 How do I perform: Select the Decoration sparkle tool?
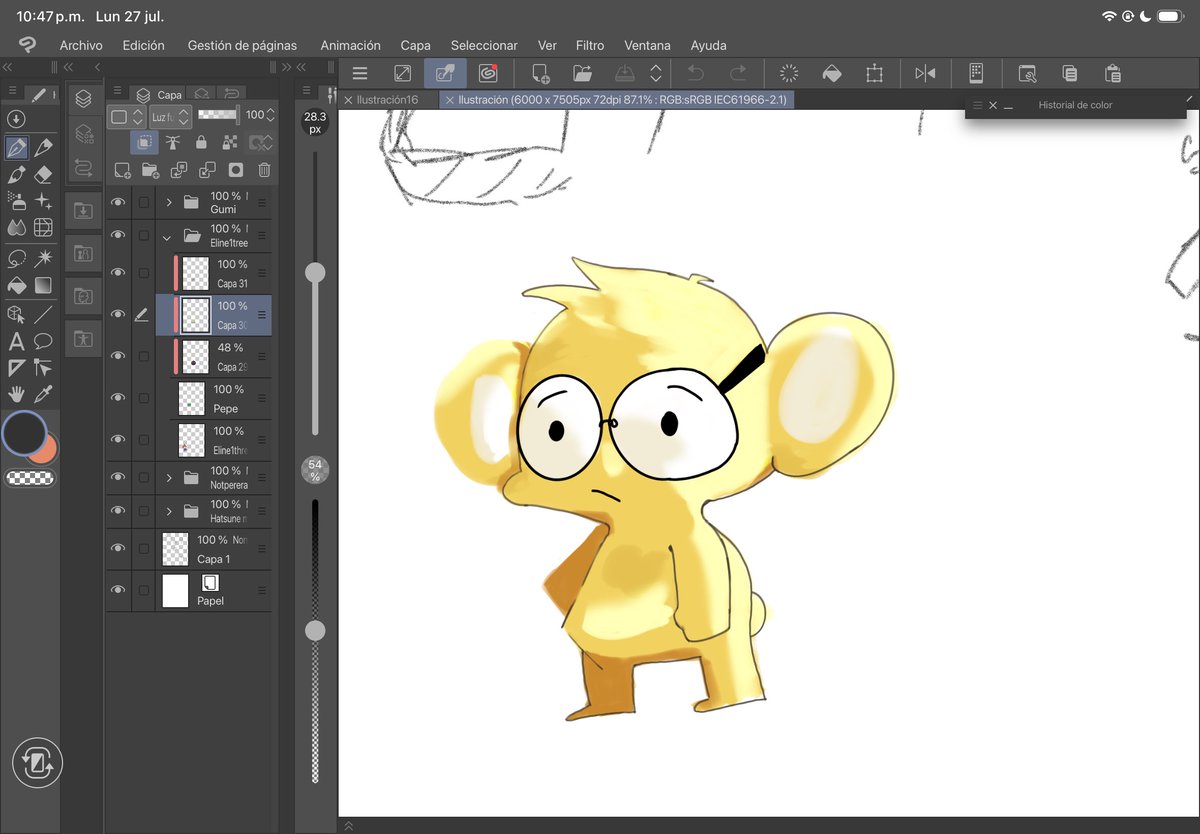coord(43,202)
